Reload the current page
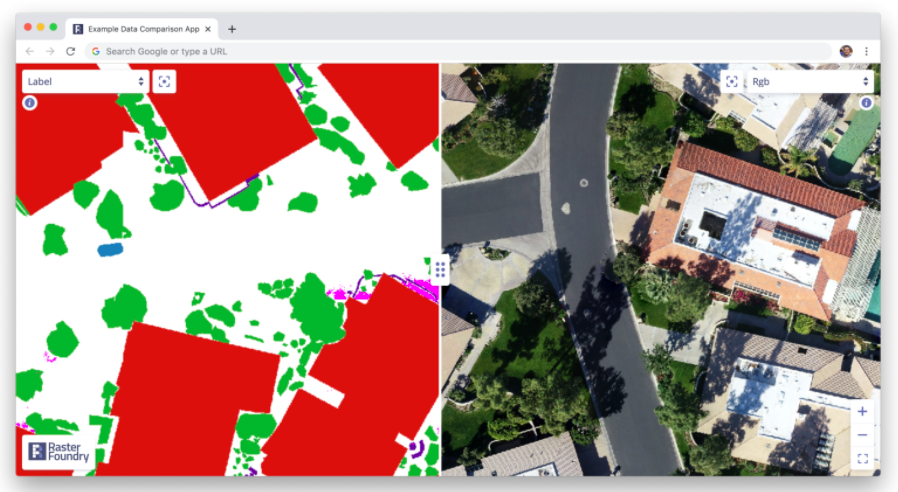The height and width of the screenshot is (492, 898). pos(71,51)
